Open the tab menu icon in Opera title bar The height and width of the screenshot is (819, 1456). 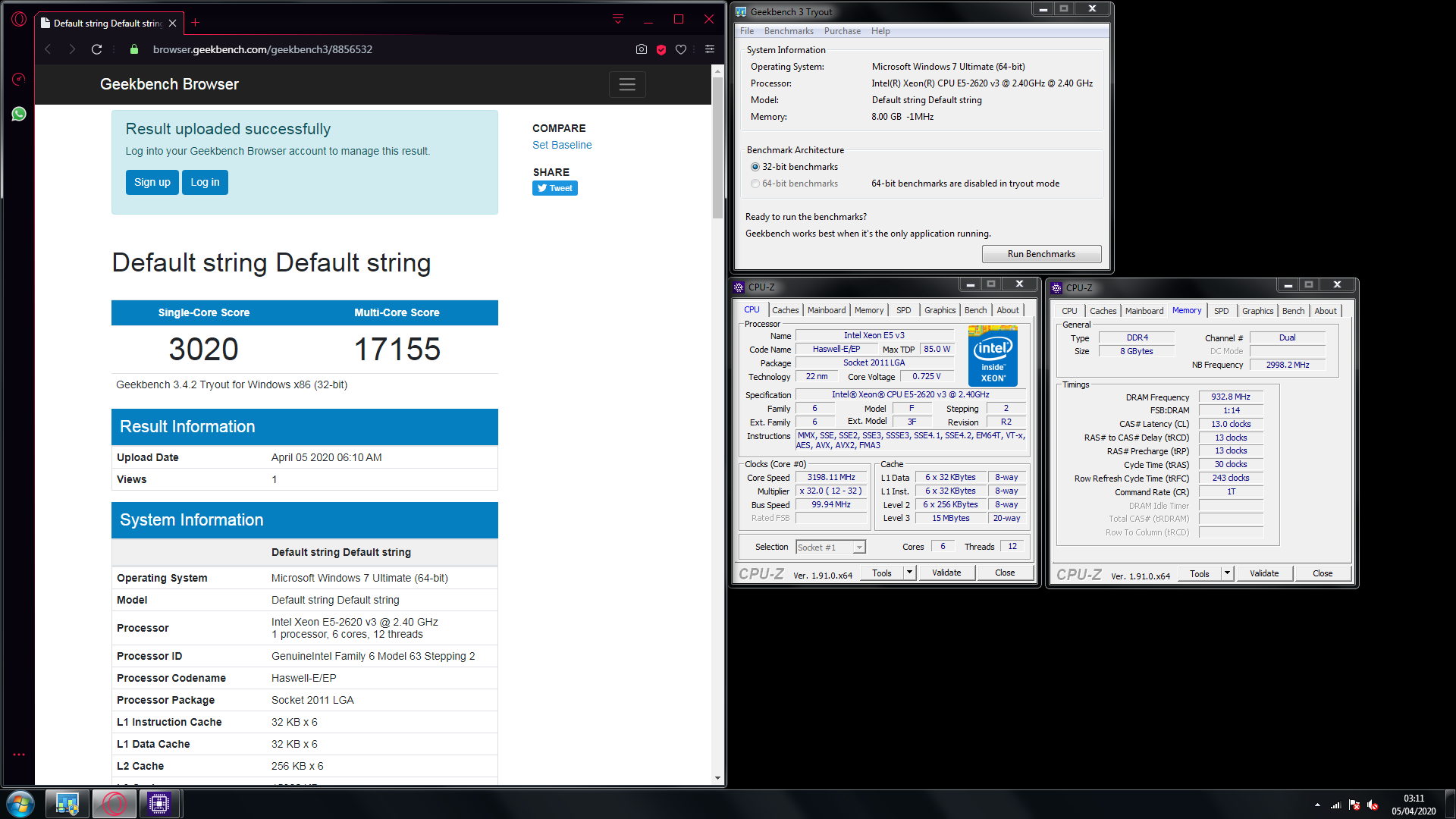(x=618, y=20)
